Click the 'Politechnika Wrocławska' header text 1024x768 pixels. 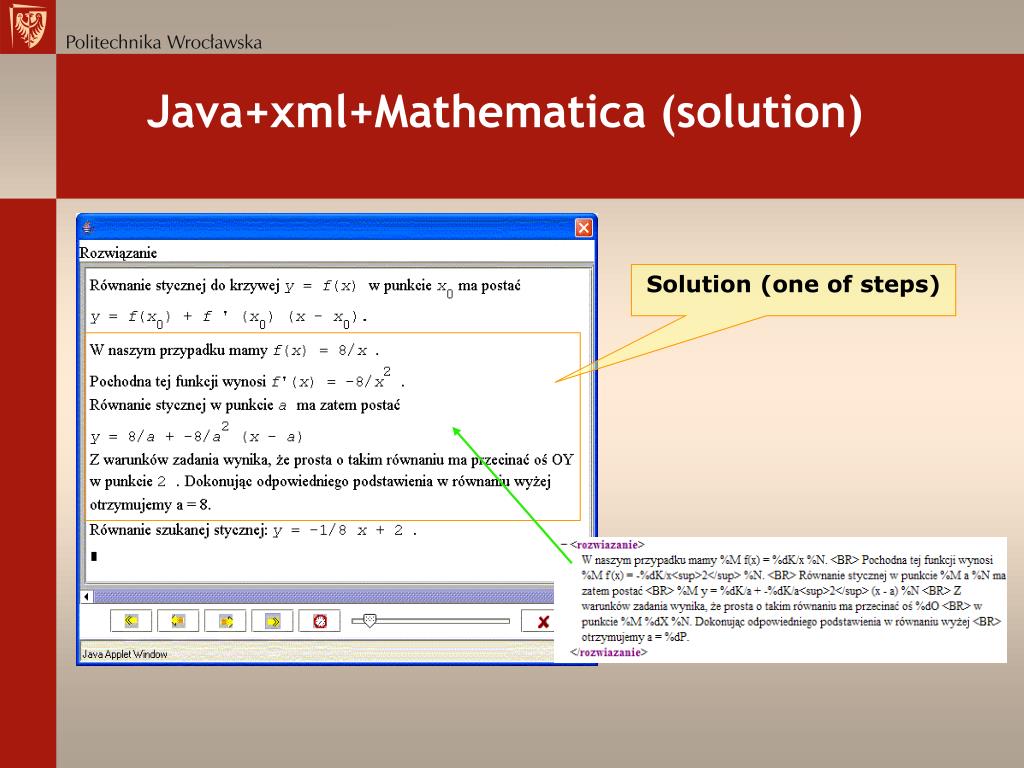164,42
